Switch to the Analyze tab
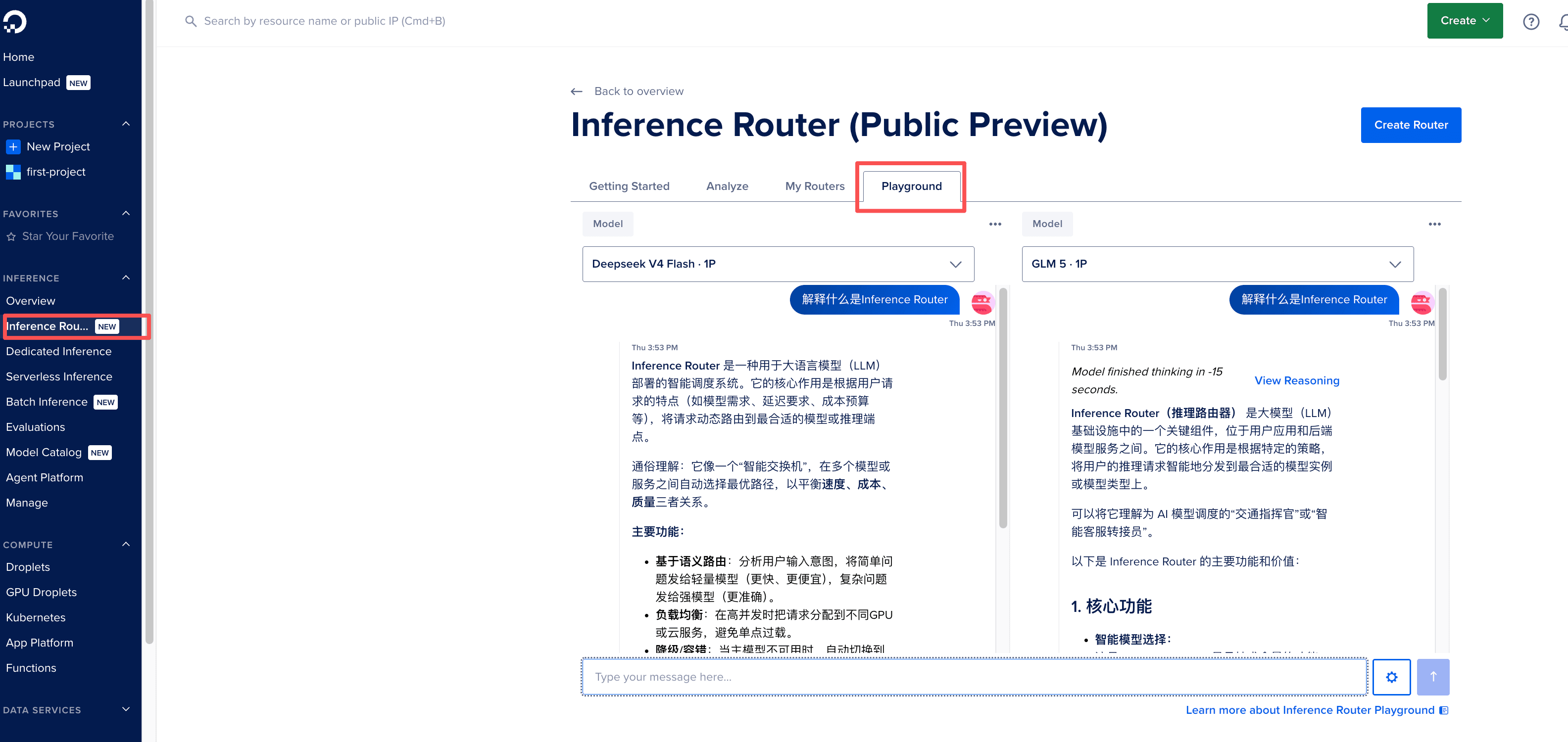 [x=727, y=186]
